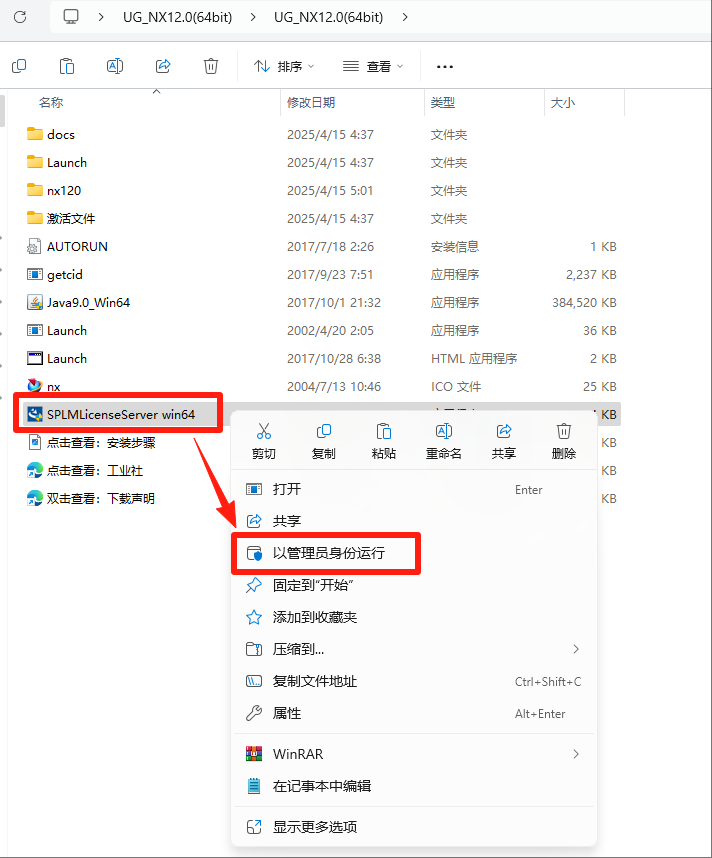Expand the WinRAR submenu

tap(414, 754)
